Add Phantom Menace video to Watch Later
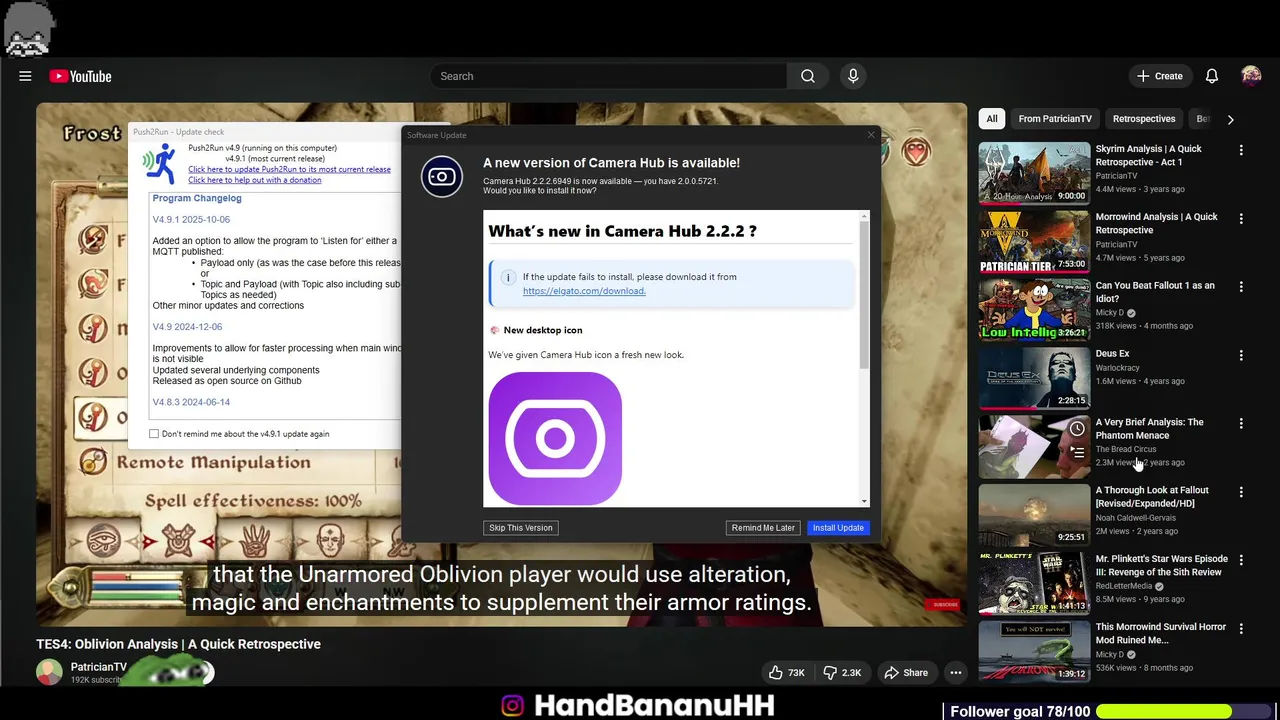 point(1077,429)
